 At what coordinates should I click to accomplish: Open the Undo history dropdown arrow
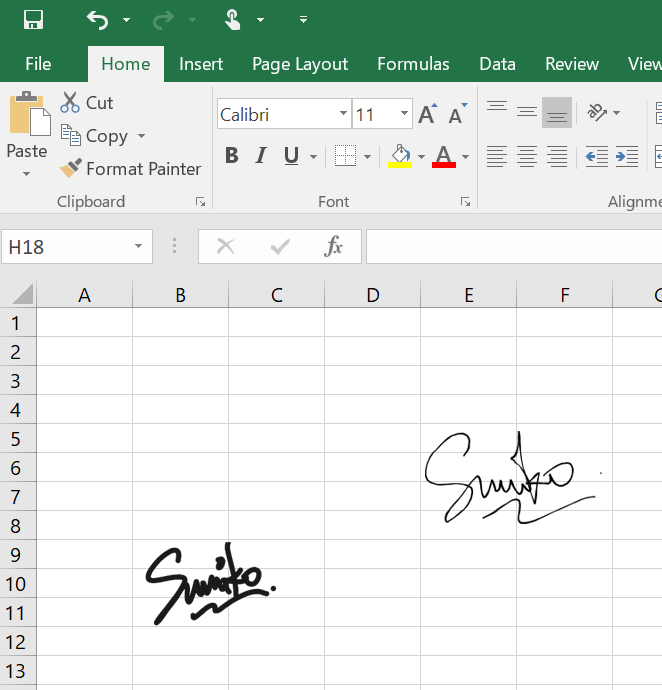click(x=126, y=20)
